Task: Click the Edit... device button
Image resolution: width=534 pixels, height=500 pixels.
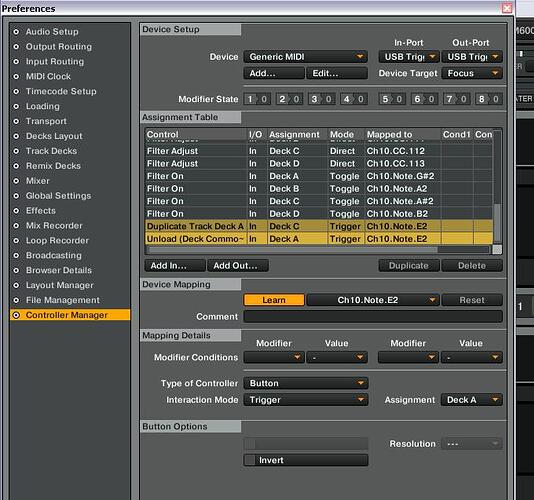Action: (x=337, y=73)
